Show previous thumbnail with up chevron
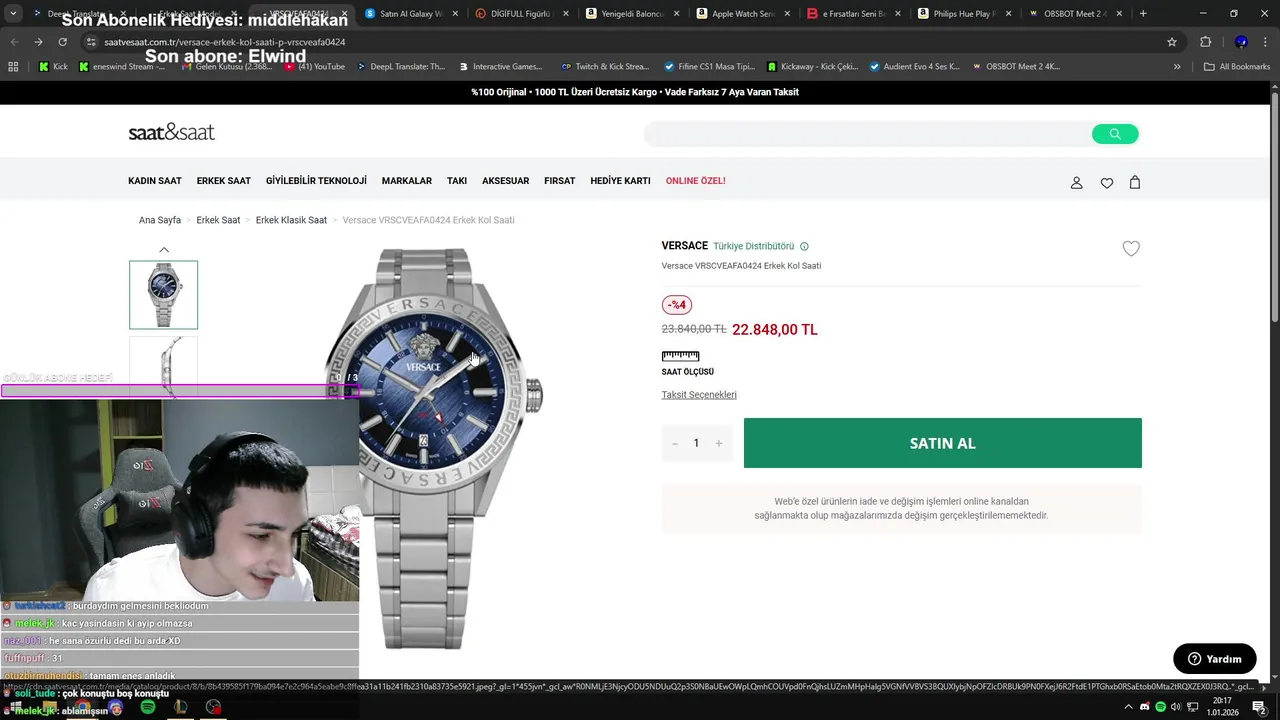1280x720 pixels. [164, 250]
